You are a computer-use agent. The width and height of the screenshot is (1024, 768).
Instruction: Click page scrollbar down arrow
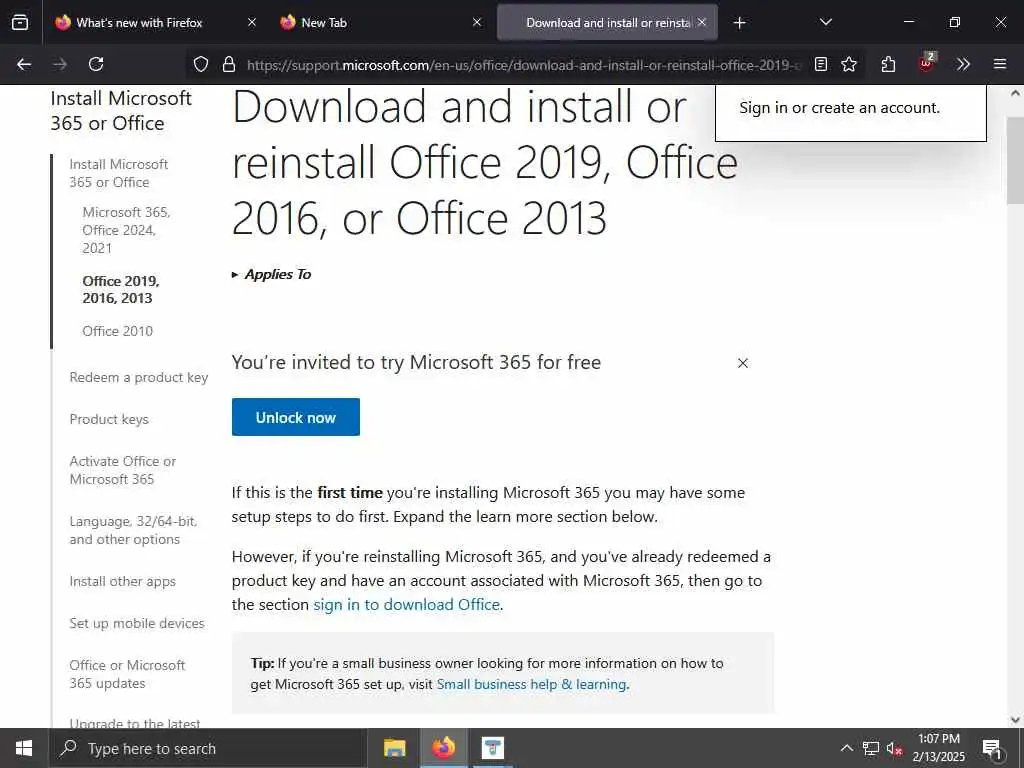tap(1016, 720)
